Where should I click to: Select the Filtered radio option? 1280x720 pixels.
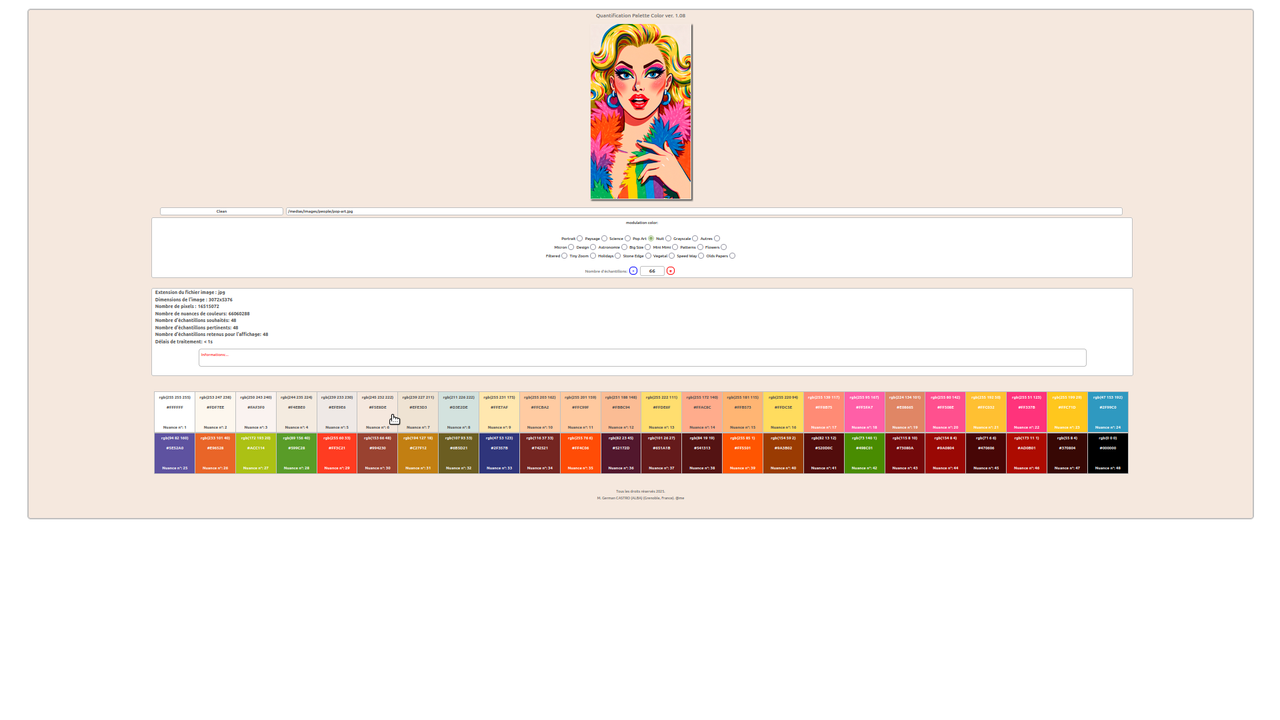564,256
